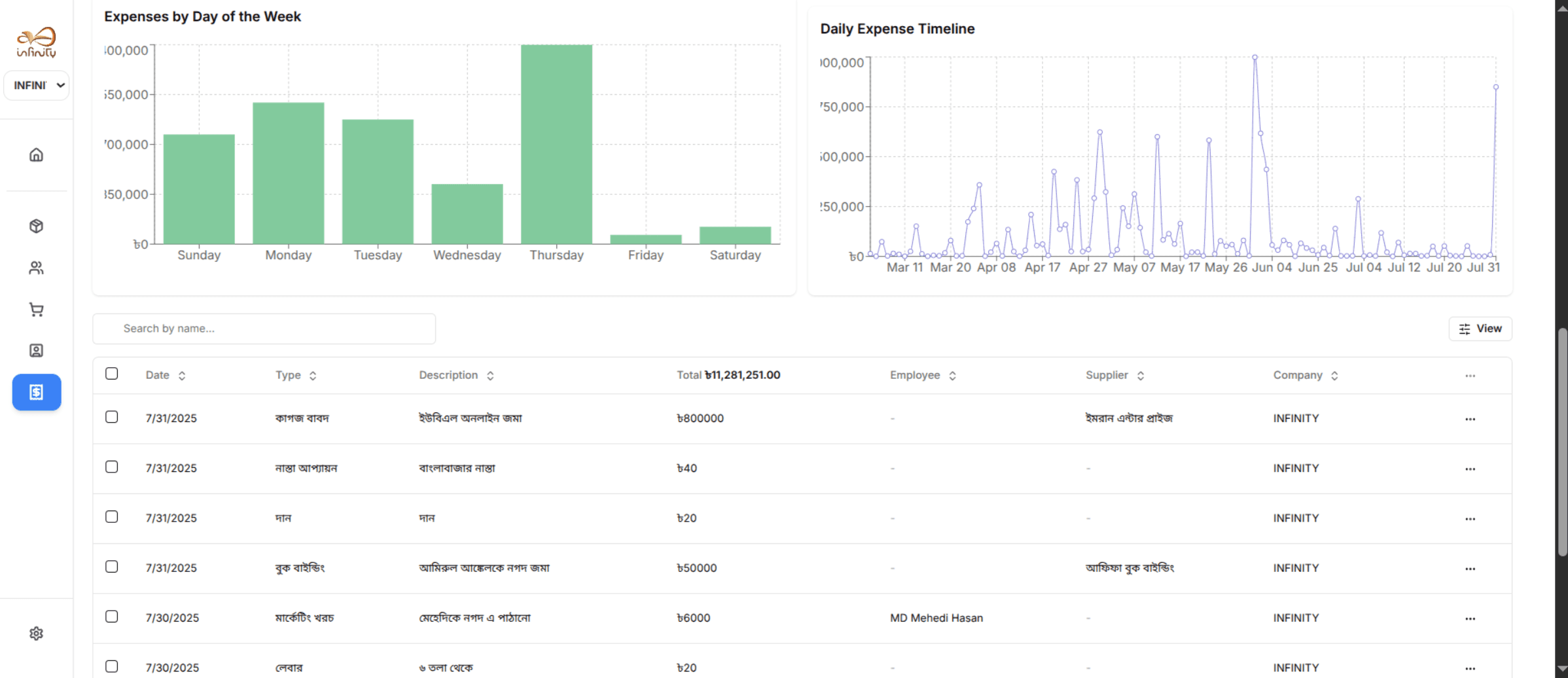Viewport: 1568px width, 678px height.
Task: Open the shopping cart icon
Action: point(37,310)
